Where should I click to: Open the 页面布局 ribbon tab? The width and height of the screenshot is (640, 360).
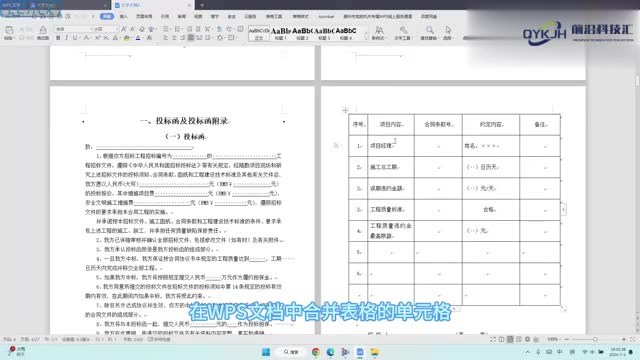144,16
